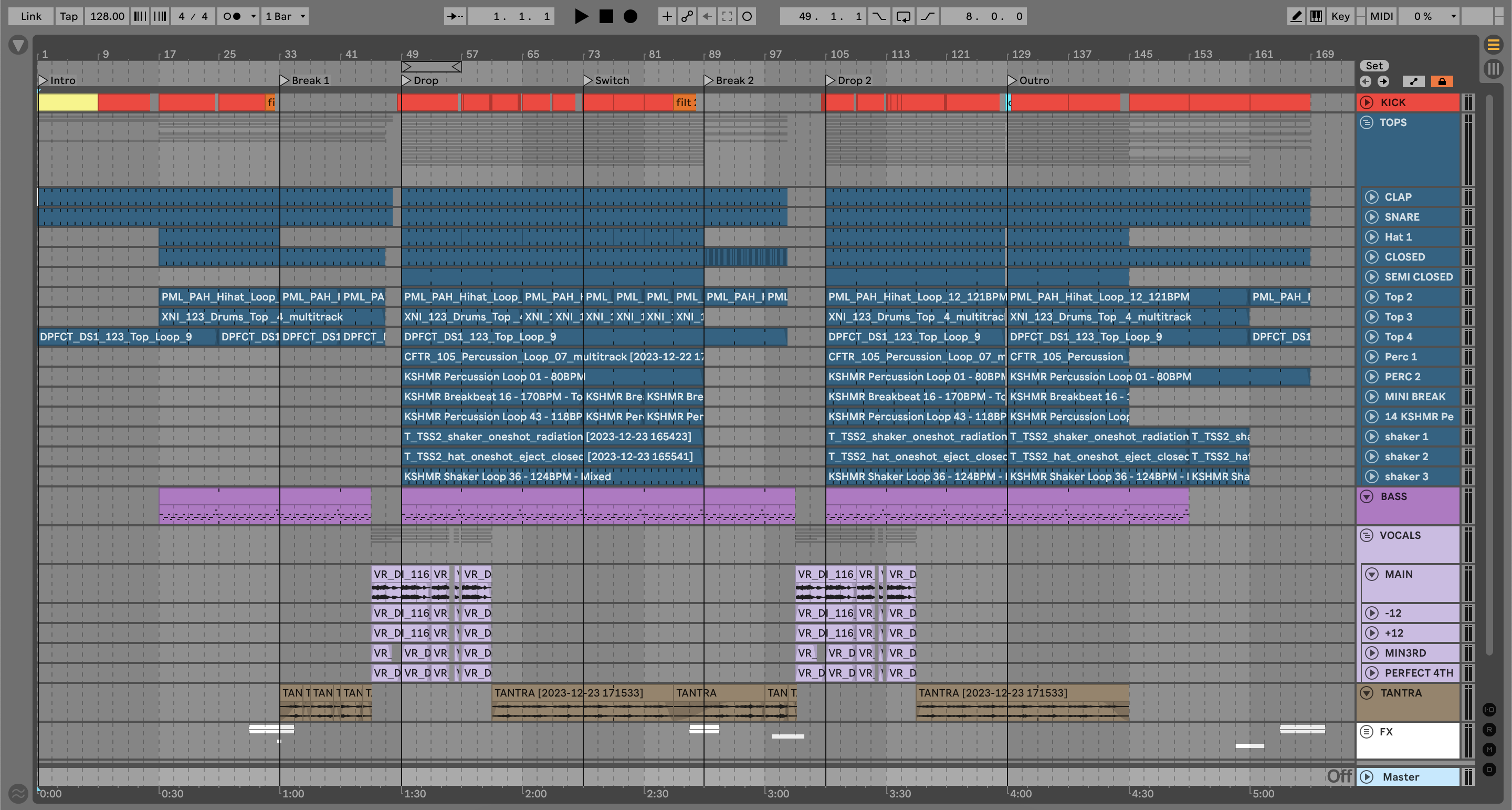Unfold the BASS track
This screenshot has width=1512, height=810.
click(1367, 497)
